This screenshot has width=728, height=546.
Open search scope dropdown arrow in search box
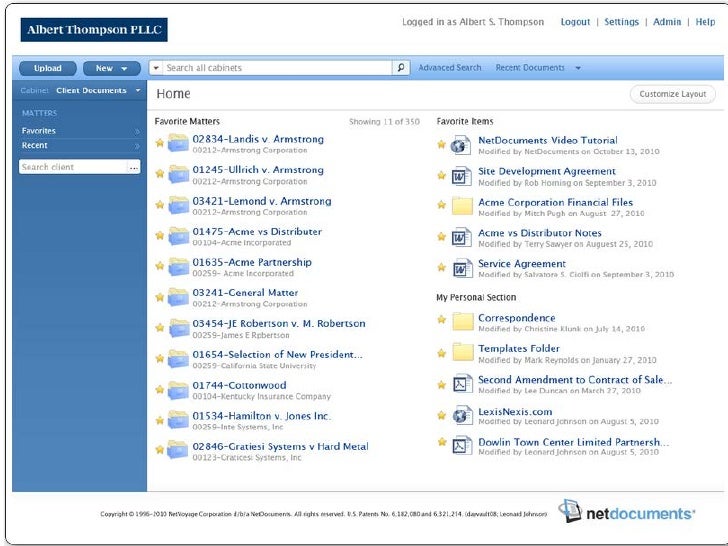[x=156, y=68]
